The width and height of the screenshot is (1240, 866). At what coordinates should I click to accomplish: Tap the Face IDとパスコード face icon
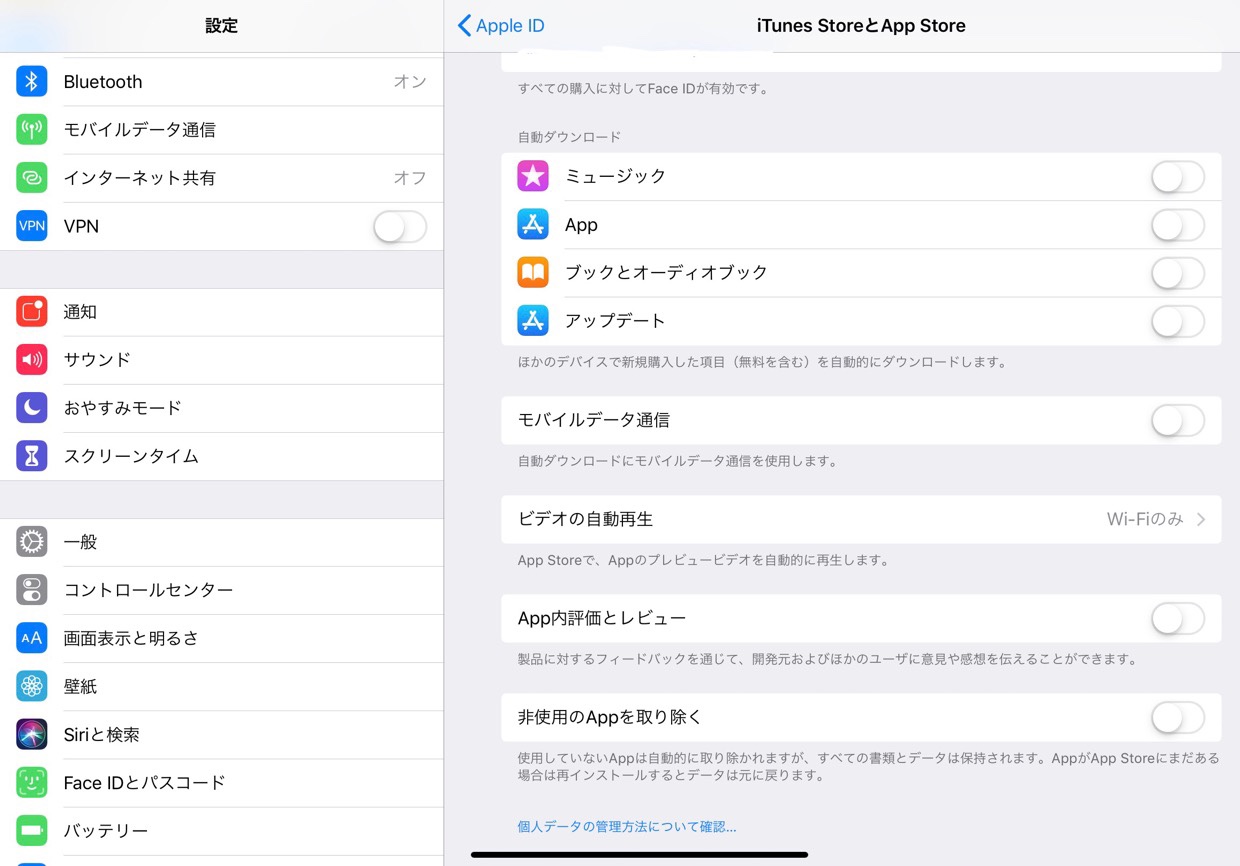click(32, 782)
